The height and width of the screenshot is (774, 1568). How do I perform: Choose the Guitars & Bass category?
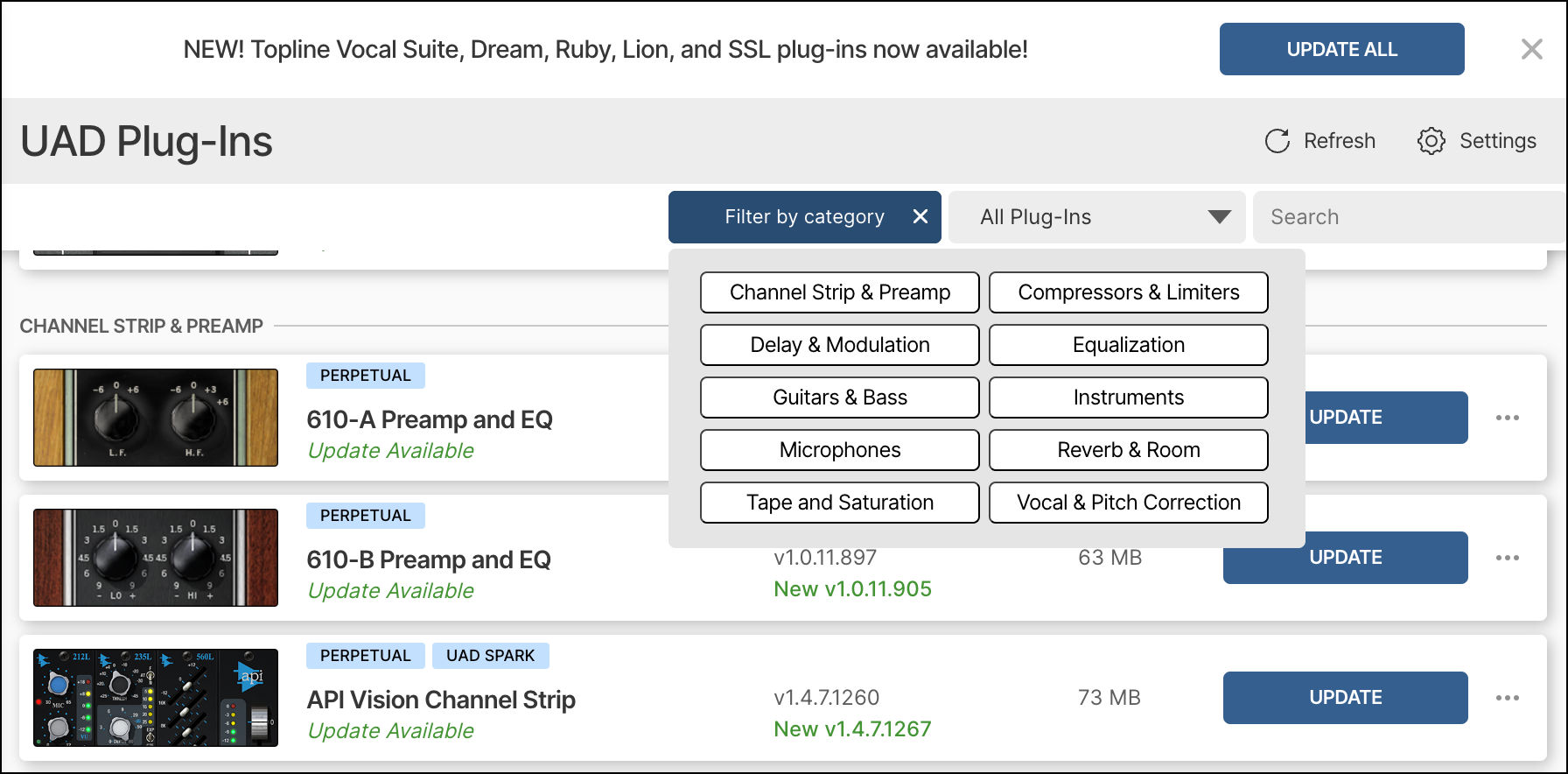[839, 398]
